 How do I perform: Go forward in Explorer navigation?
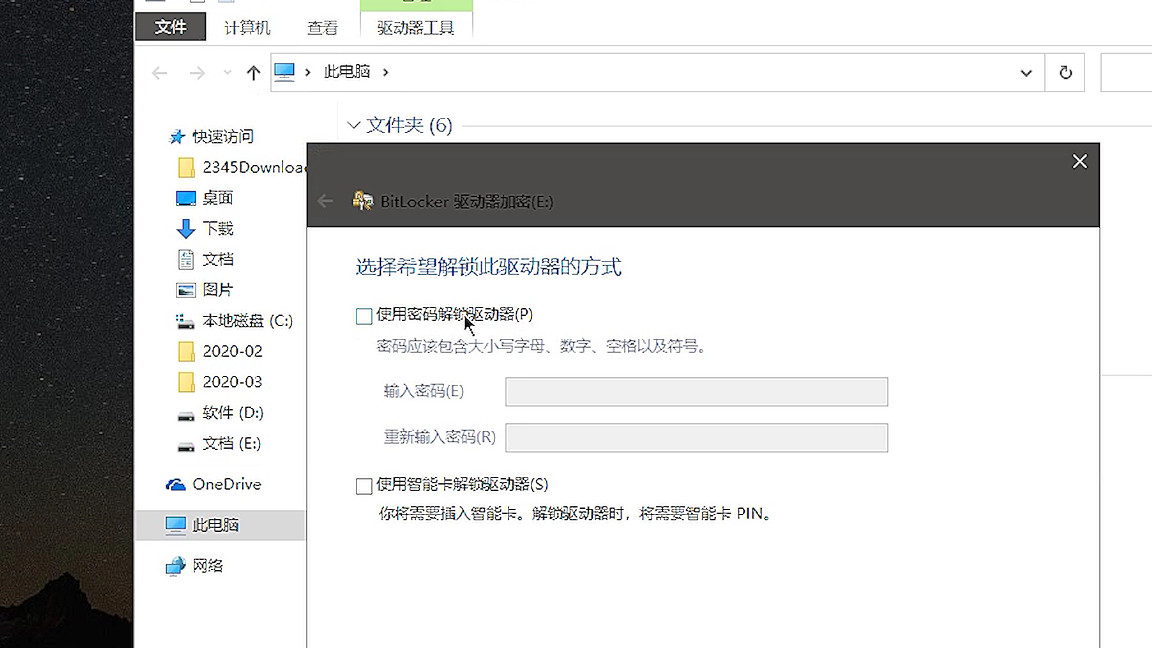coord(197,73)
